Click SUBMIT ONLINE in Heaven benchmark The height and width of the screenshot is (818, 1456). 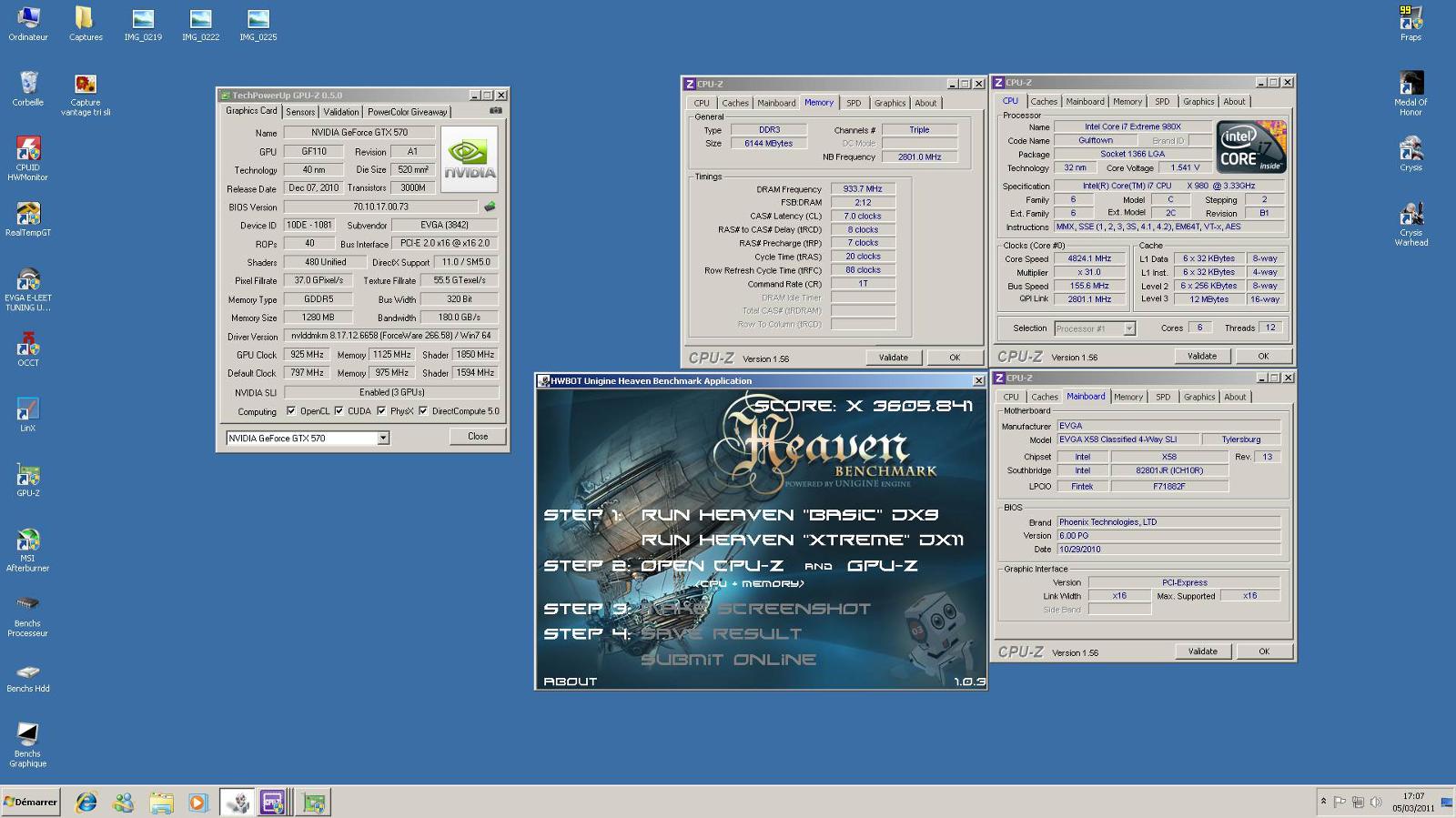728,660
